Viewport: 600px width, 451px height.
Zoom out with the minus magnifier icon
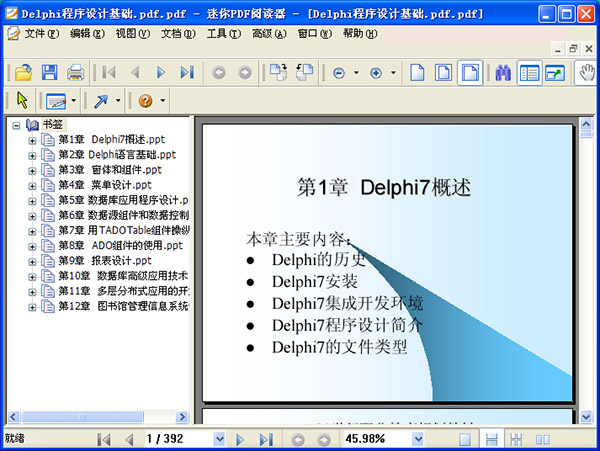(339, 73)
